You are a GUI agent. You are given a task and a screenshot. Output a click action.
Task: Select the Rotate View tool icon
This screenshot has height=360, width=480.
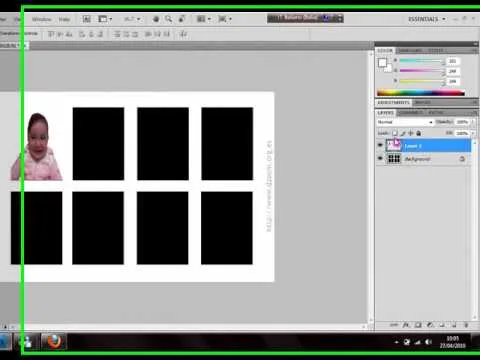182,19
